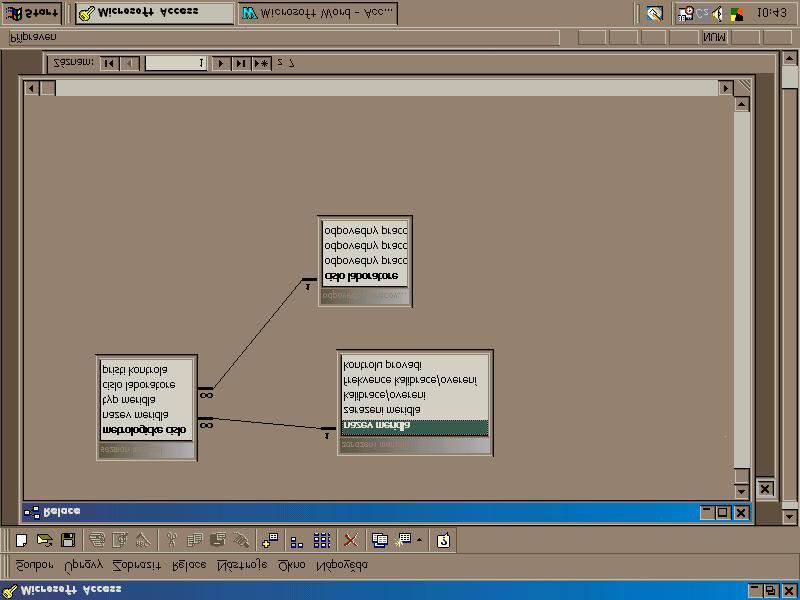Viewport: 800px width, 600px height.
Task: Click the greyed Print Preview icon
Action: (x=120, y=540)
